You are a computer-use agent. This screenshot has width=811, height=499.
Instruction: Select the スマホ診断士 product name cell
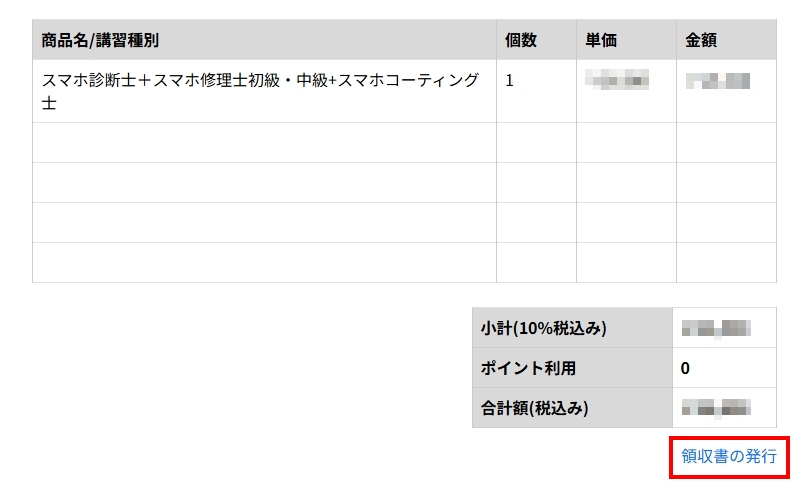pyautogui.click(x=260, y=90)
